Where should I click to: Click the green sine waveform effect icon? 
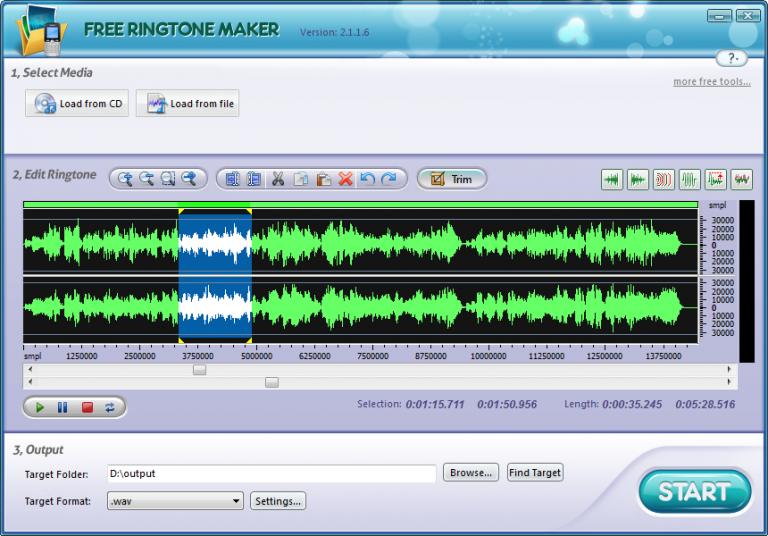tap(690, 180)
